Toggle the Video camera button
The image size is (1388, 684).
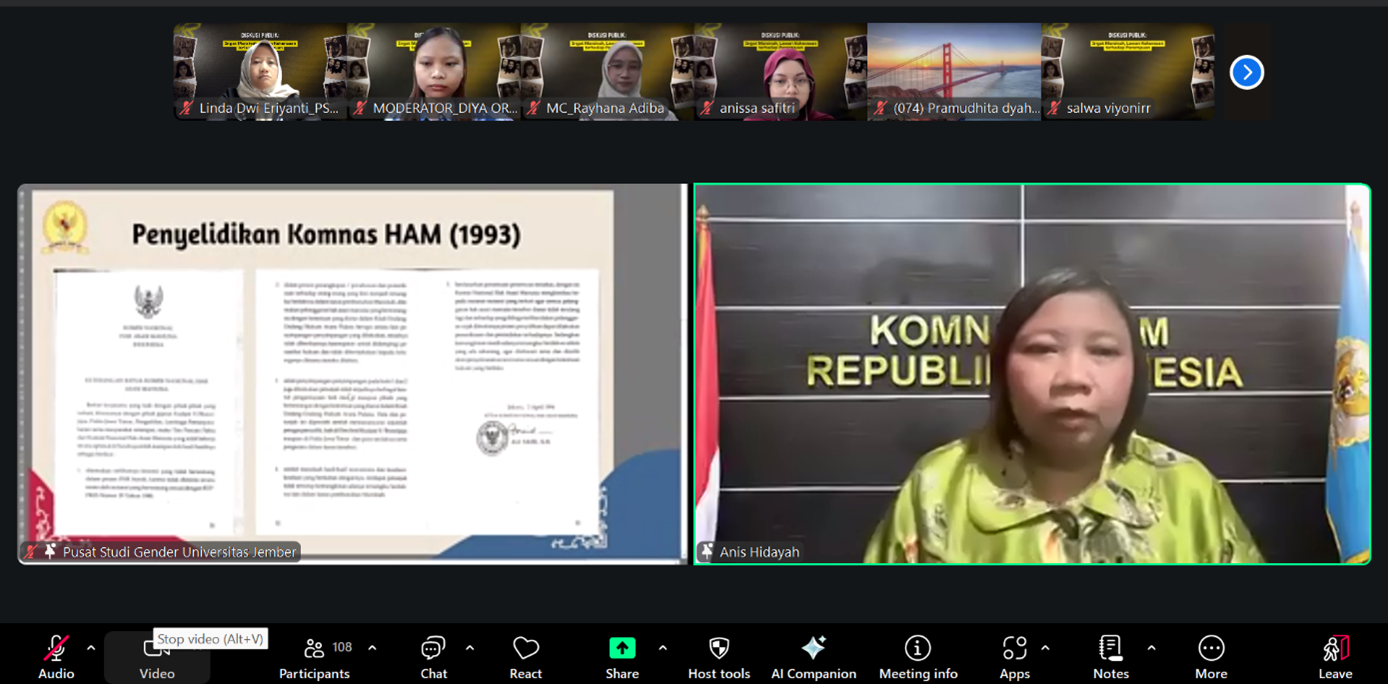tap(157, 657)
